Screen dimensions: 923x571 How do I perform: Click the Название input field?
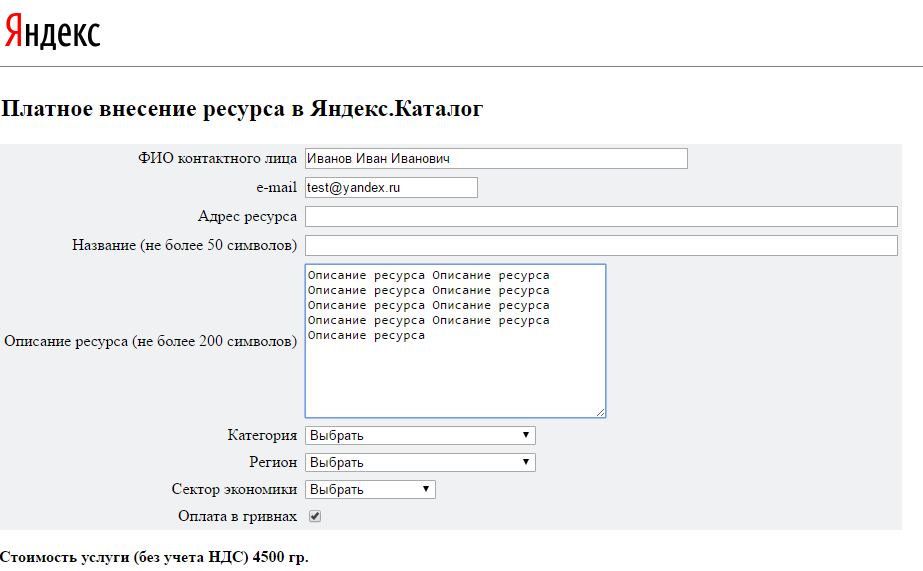pos(601,245)
